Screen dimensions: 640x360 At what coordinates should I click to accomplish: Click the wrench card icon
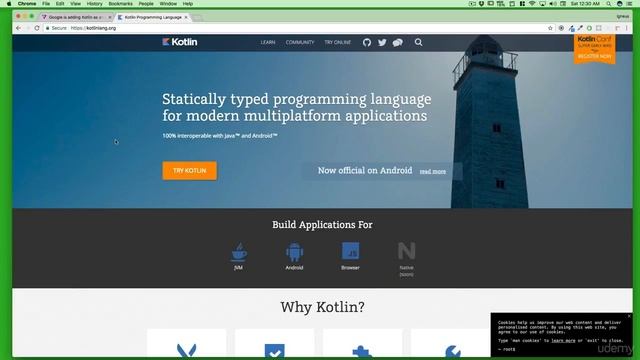click(x=452, y=351)
